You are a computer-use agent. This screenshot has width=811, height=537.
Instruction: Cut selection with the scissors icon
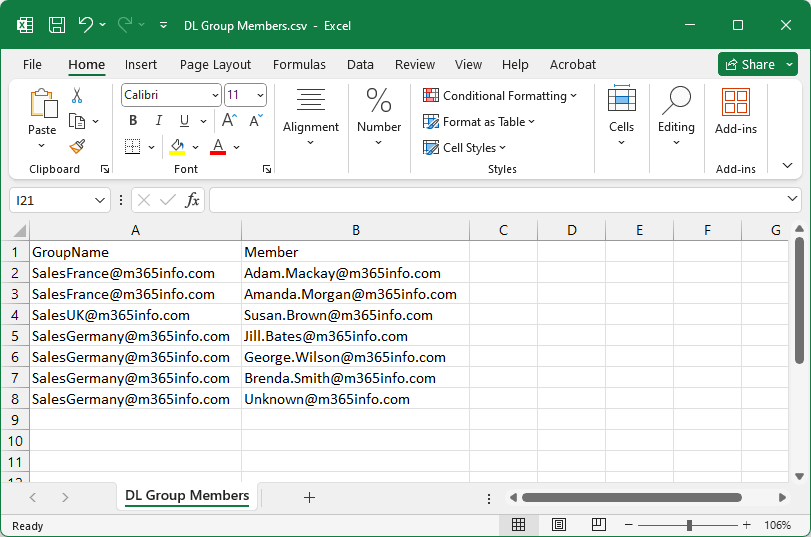(77, 95)
